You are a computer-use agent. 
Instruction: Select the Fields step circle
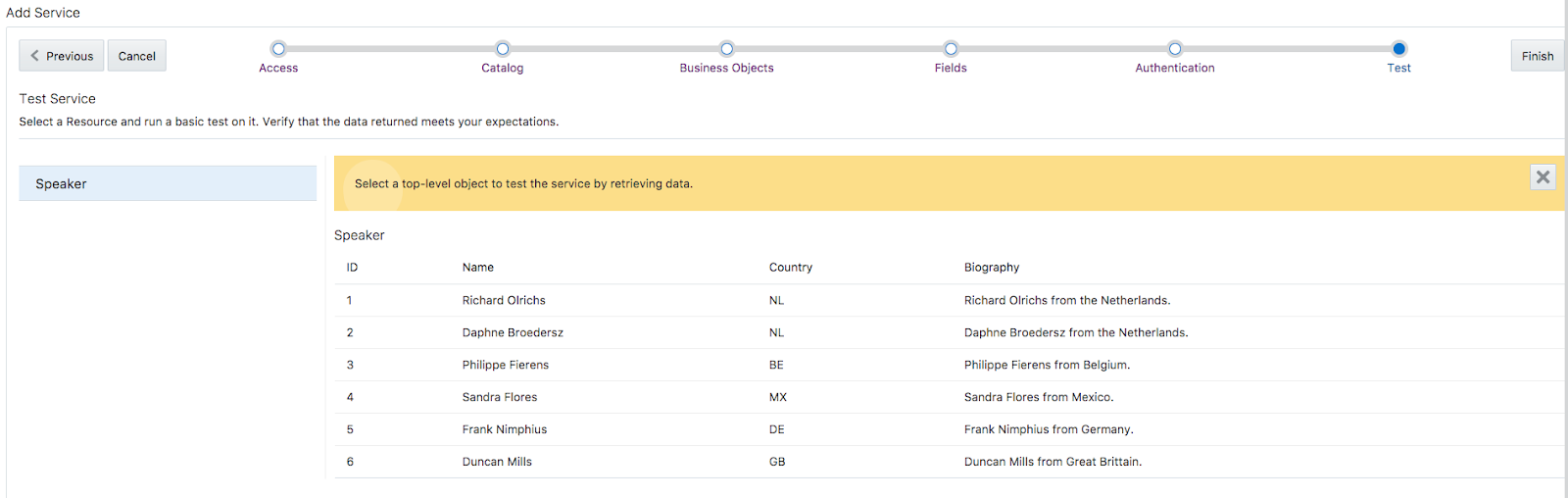pyautogui.click(x=951, y=48)
